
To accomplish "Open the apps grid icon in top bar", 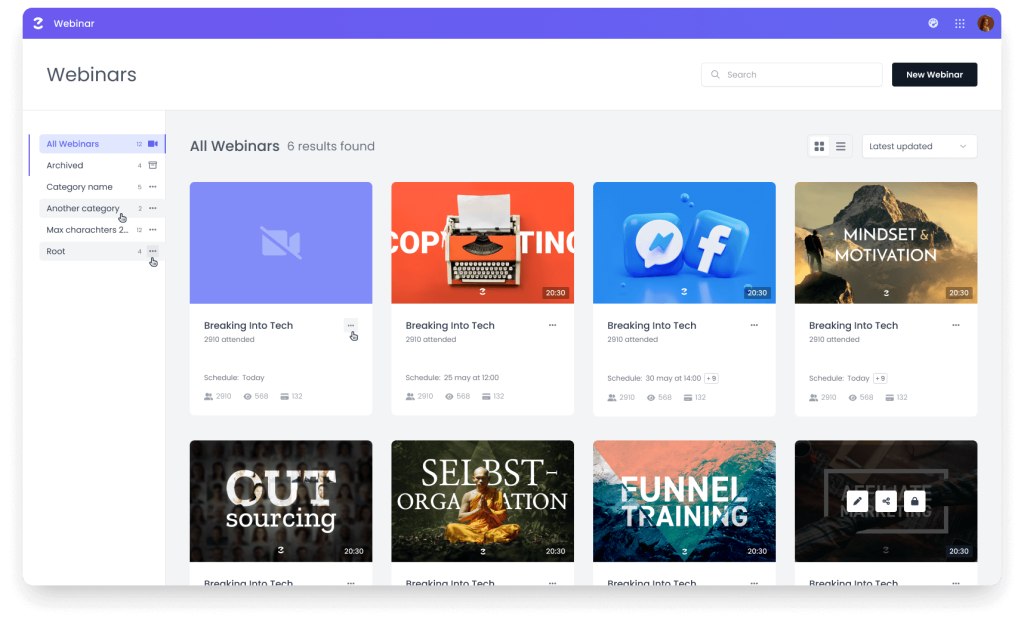I will [960, 23].
